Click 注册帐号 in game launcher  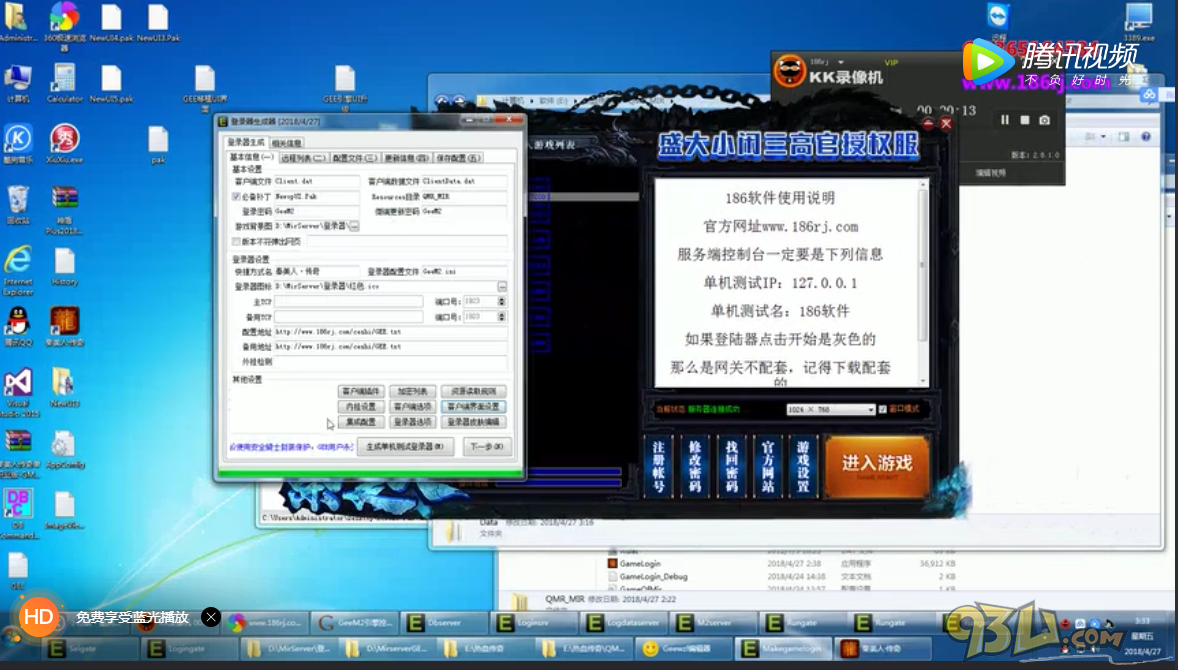point(659,466)
